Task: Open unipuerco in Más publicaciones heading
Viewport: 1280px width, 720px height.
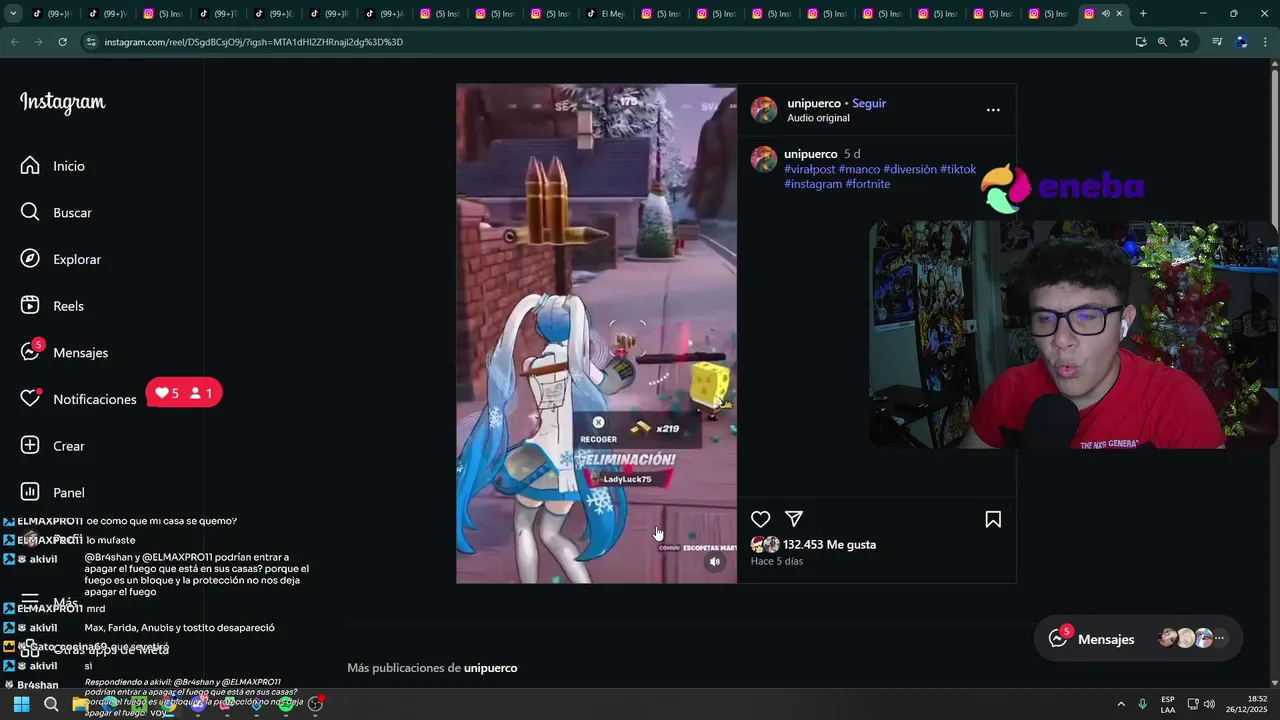Action: pos(490,668)
